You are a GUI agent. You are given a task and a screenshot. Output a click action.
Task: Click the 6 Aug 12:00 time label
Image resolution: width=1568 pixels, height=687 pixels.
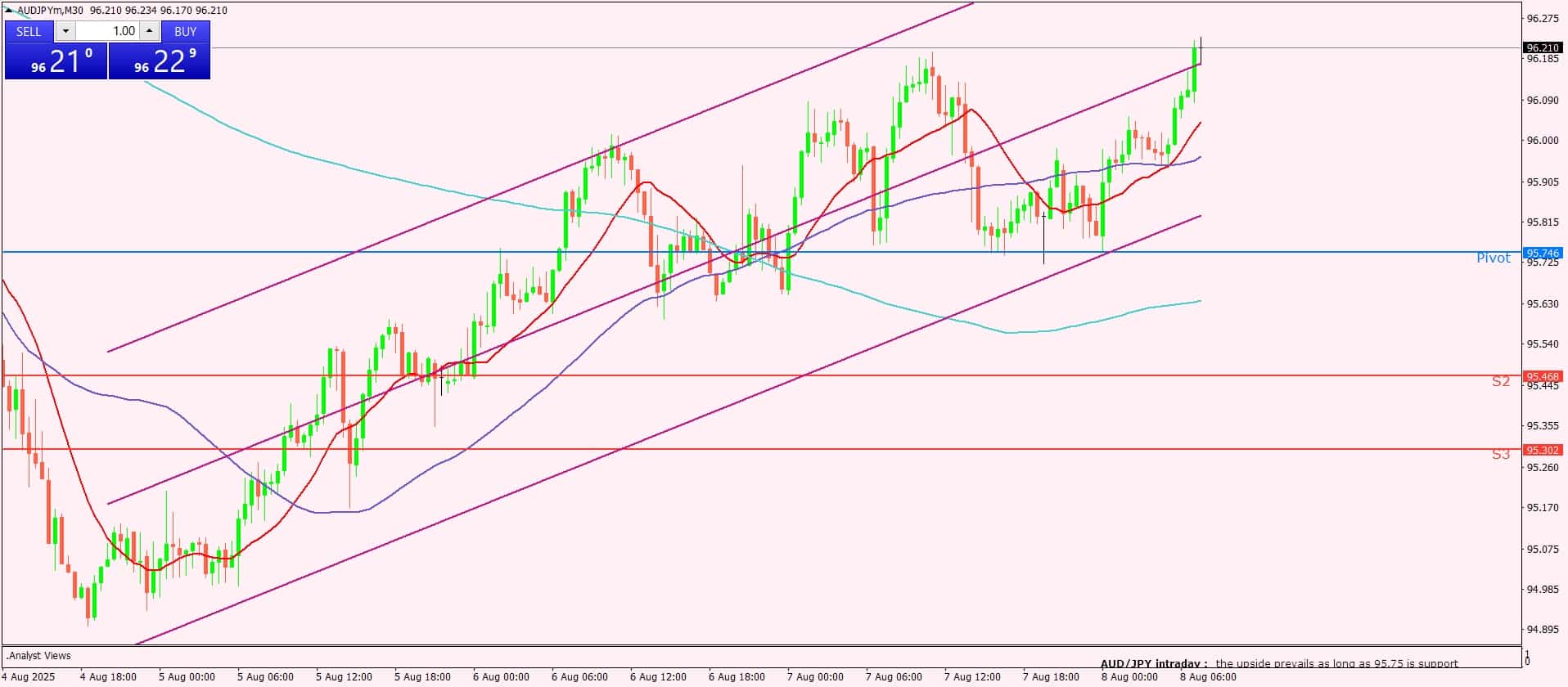pos(658,676)
